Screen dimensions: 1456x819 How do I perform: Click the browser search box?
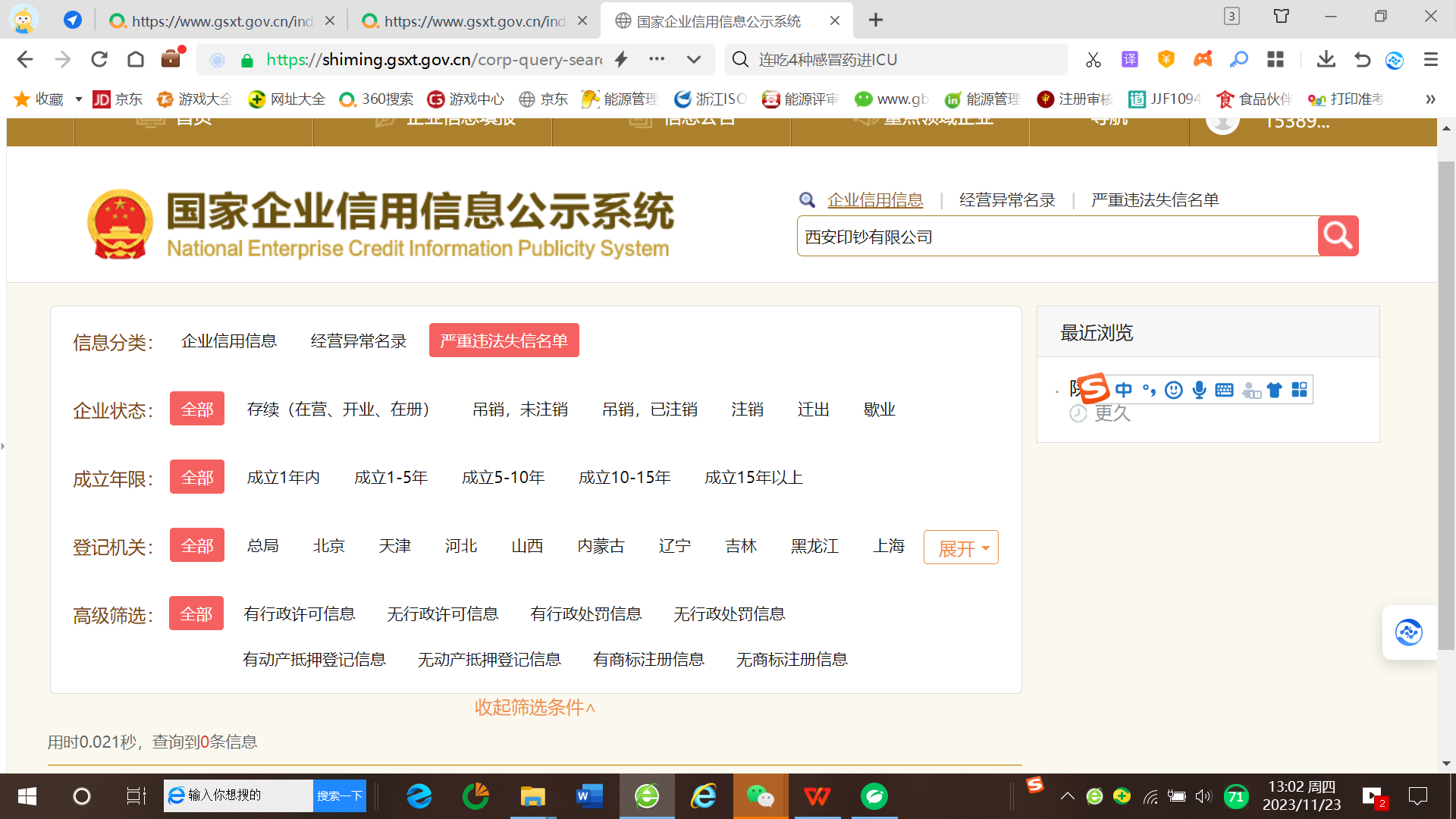[x=896, y=59]
